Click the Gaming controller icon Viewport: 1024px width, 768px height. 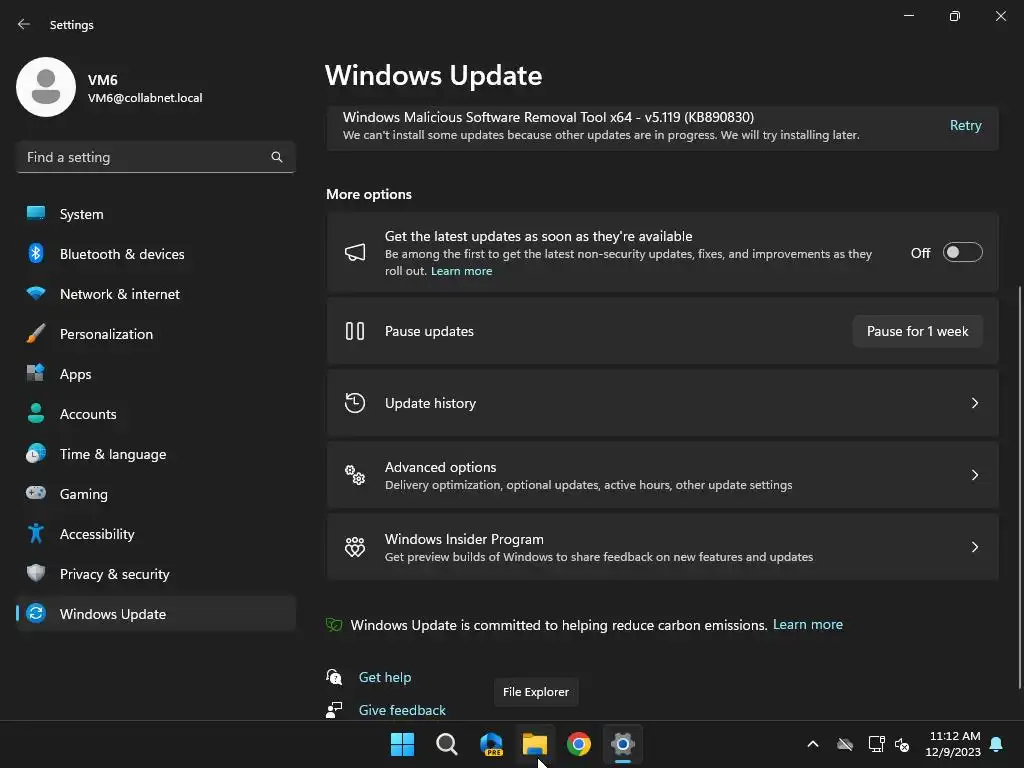(x=36, y=493)
